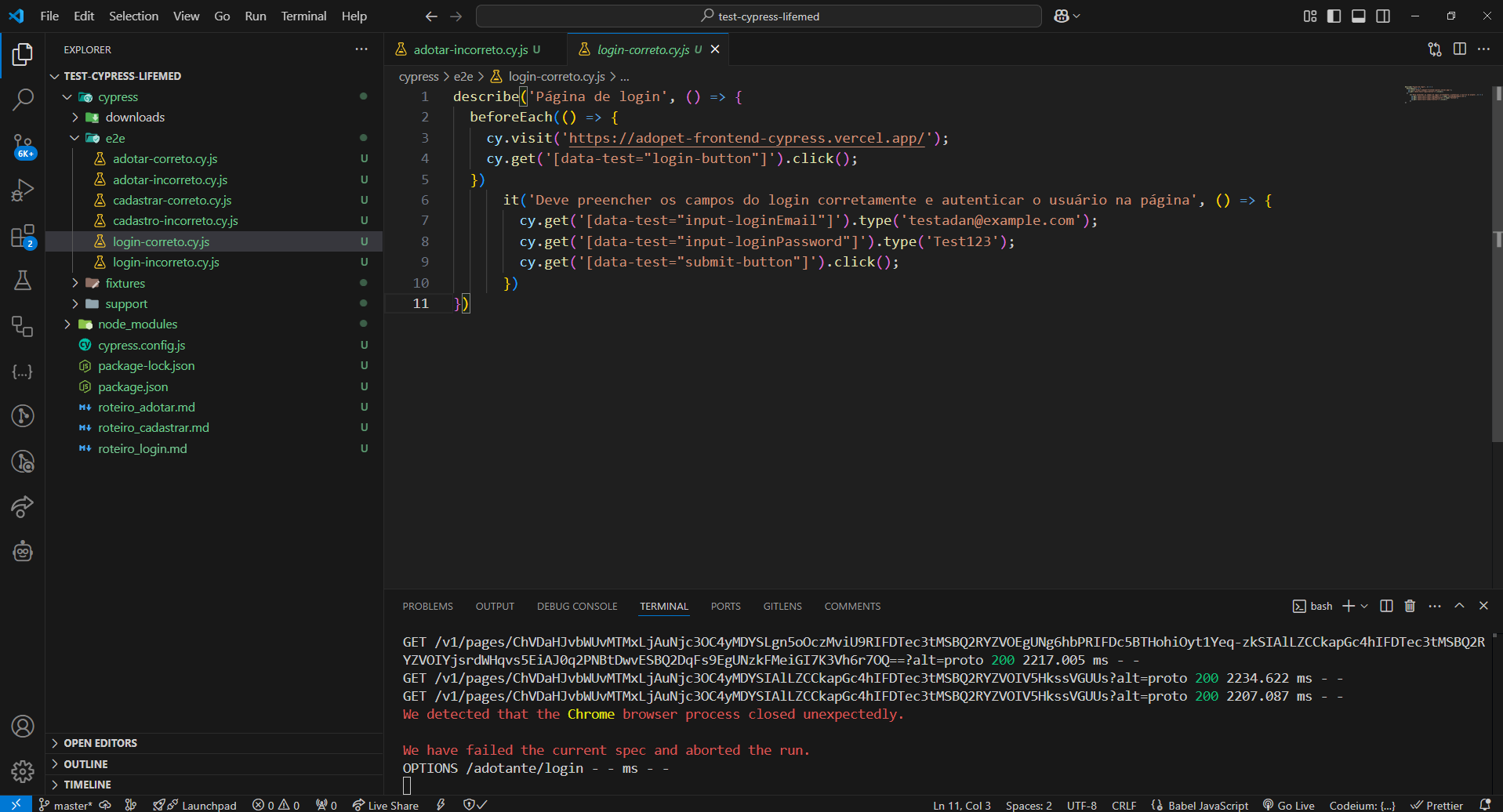Open Source Control view with 6K+ badge
This screenshot has height=812, width=1503.
23,145
